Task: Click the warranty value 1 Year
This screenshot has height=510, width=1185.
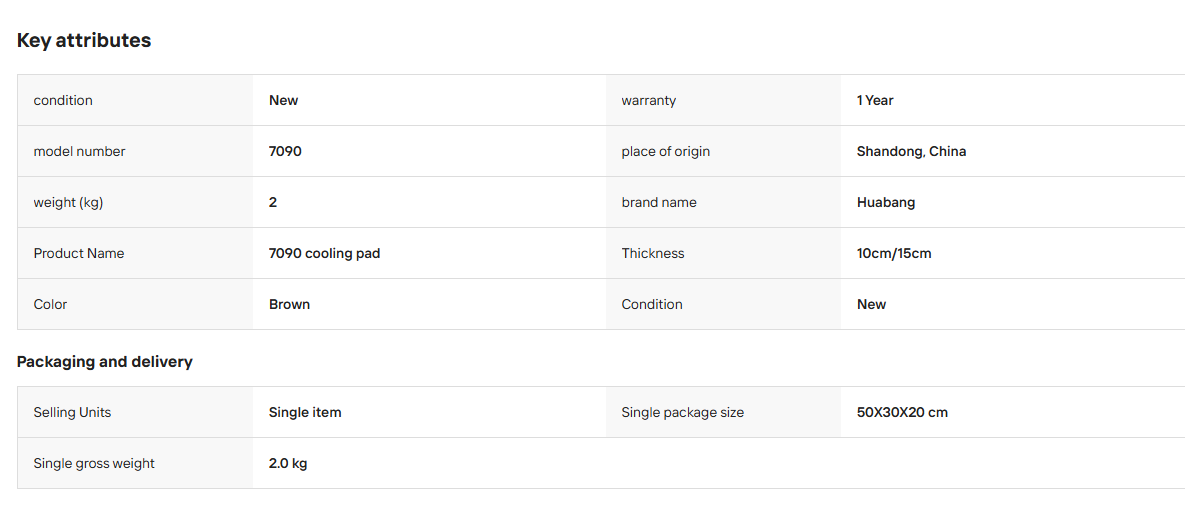Action: point(875,100)
